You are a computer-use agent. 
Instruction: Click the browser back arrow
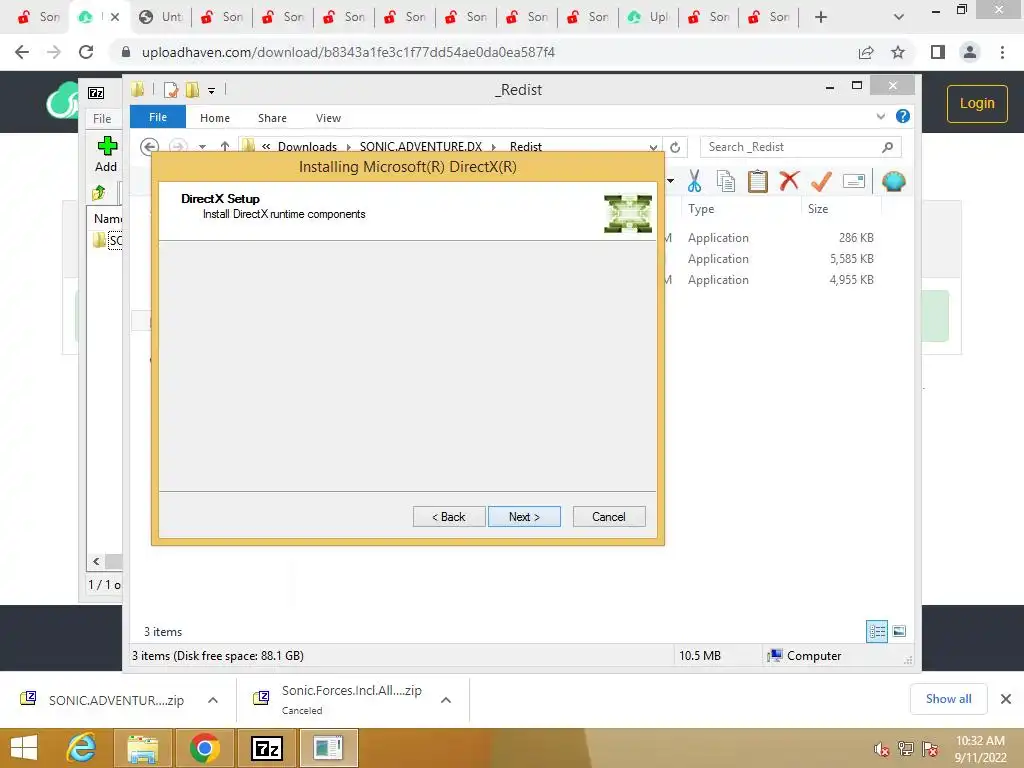click(22, 52)
